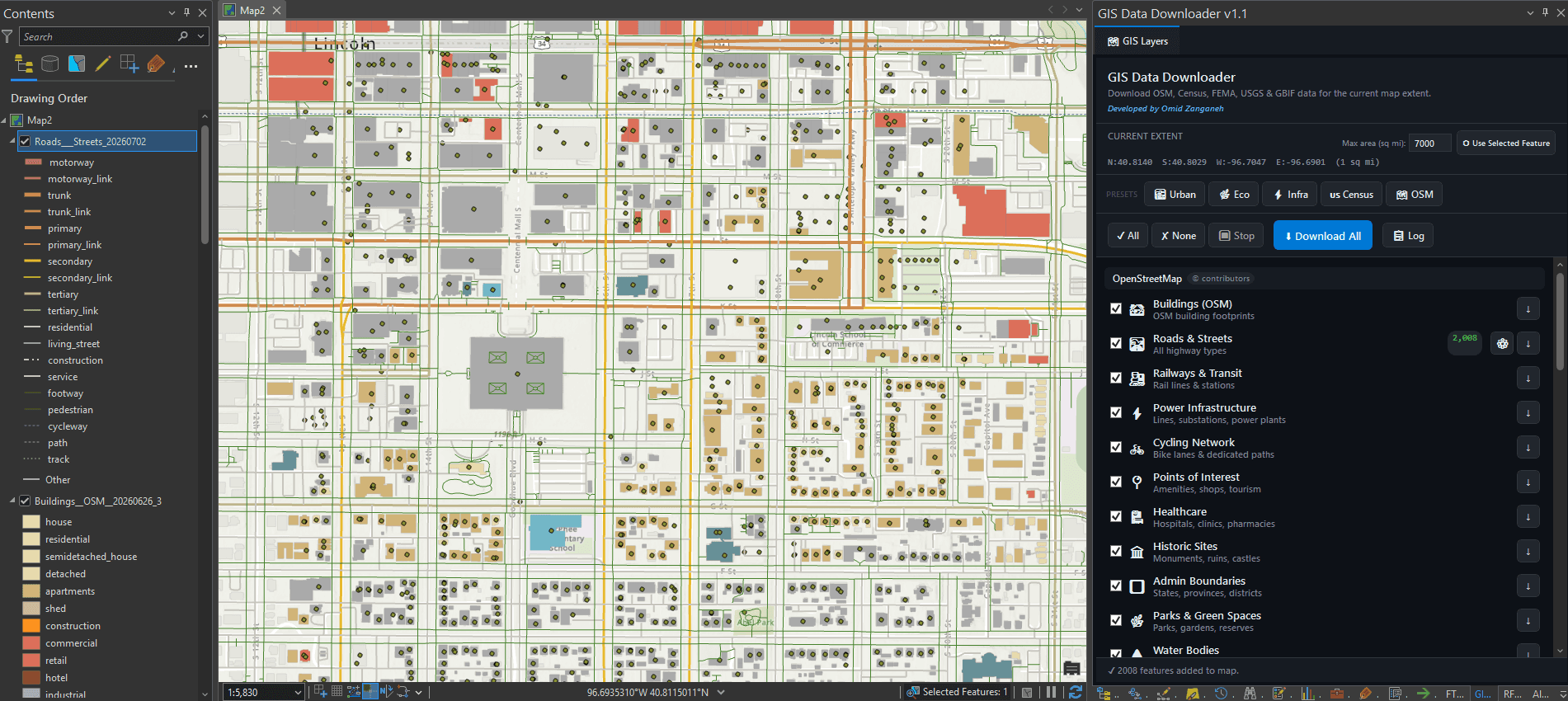Open the Chart properties pane tab
The image size is (1568, 701).
1307,694
